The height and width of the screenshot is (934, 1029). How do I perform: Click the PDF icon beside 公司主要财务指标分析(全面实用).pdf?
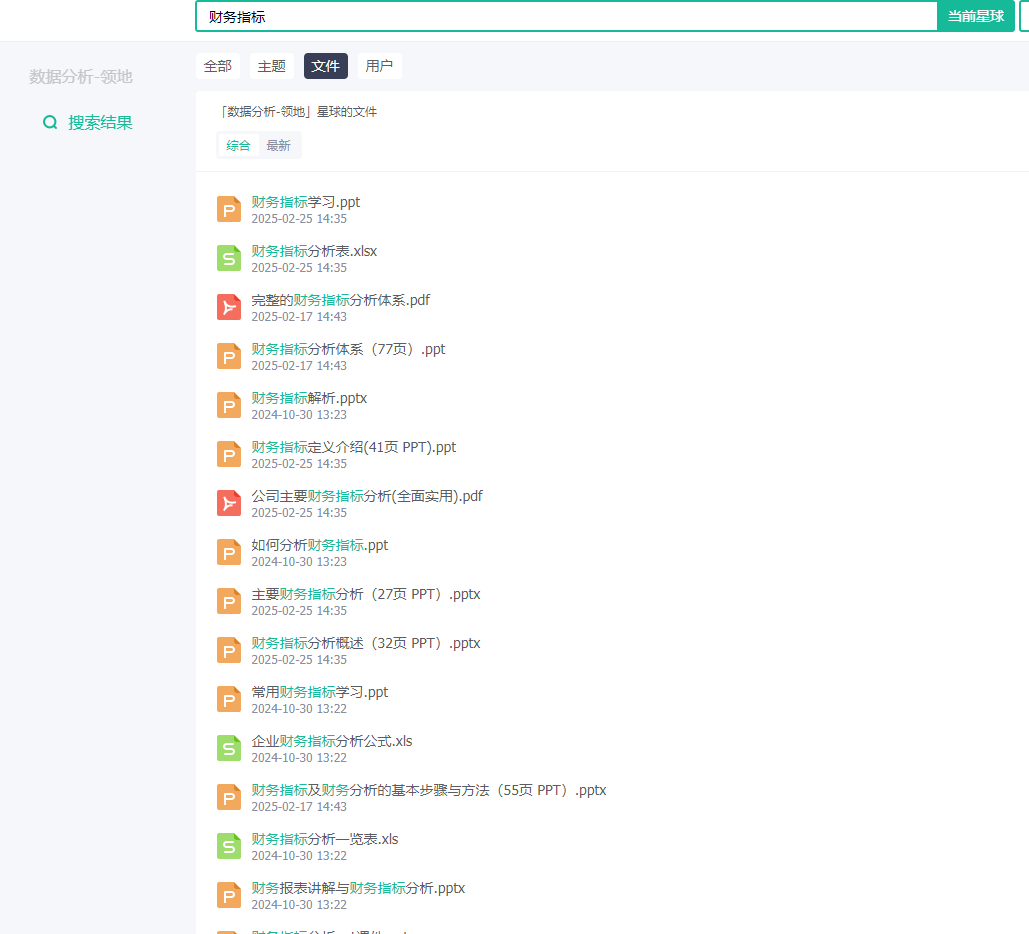(229, 503)
